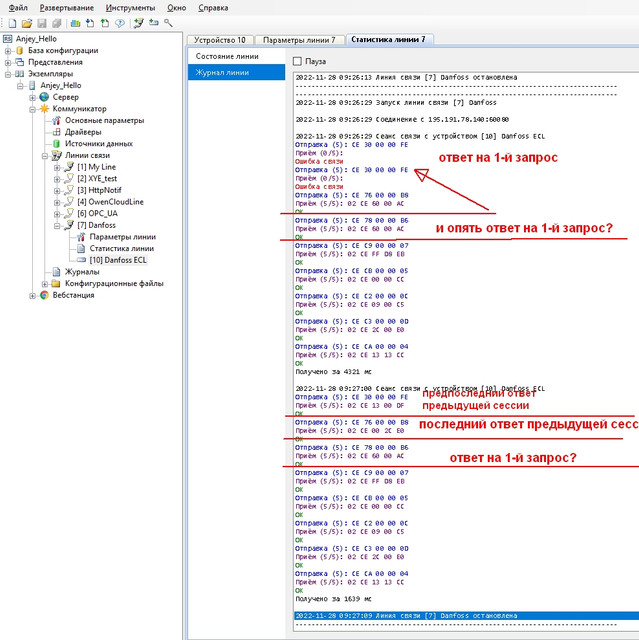The width and height of the screenshot is (639, 640).
Task: Click the Chrome-style icon beside Вебстанция
Action: (x=44, y=295)
